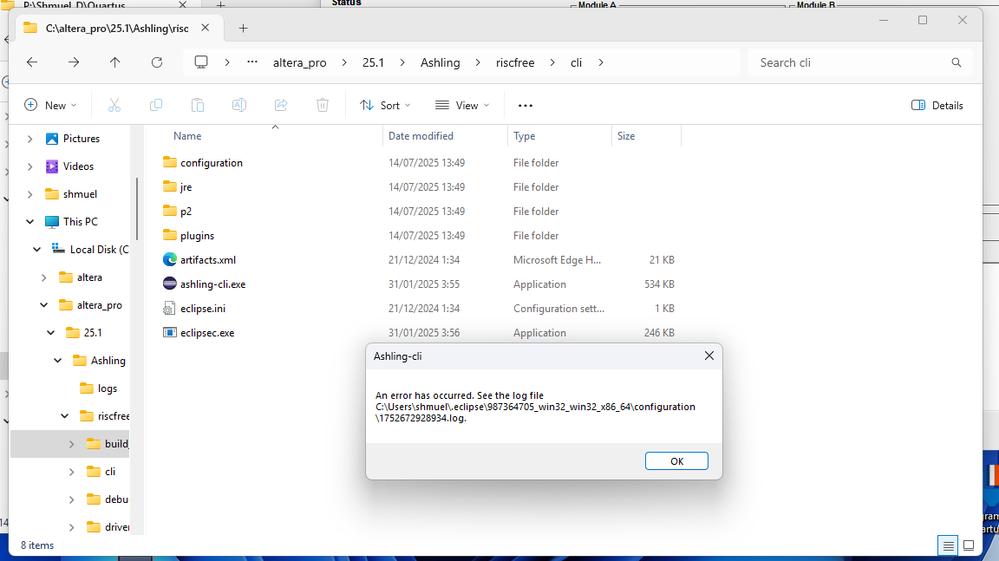999x561 pixels.
Task: Open chevron after cli in breadcrumb
Action: click(601, 62)
